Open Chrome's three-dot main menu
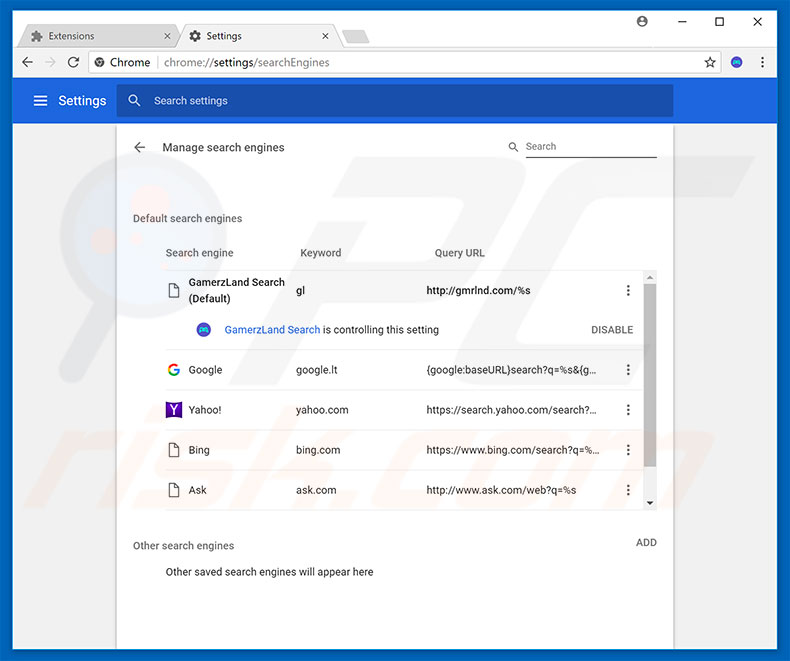The height and width of the screenshot is (661, 790). (x=762, y=62)
